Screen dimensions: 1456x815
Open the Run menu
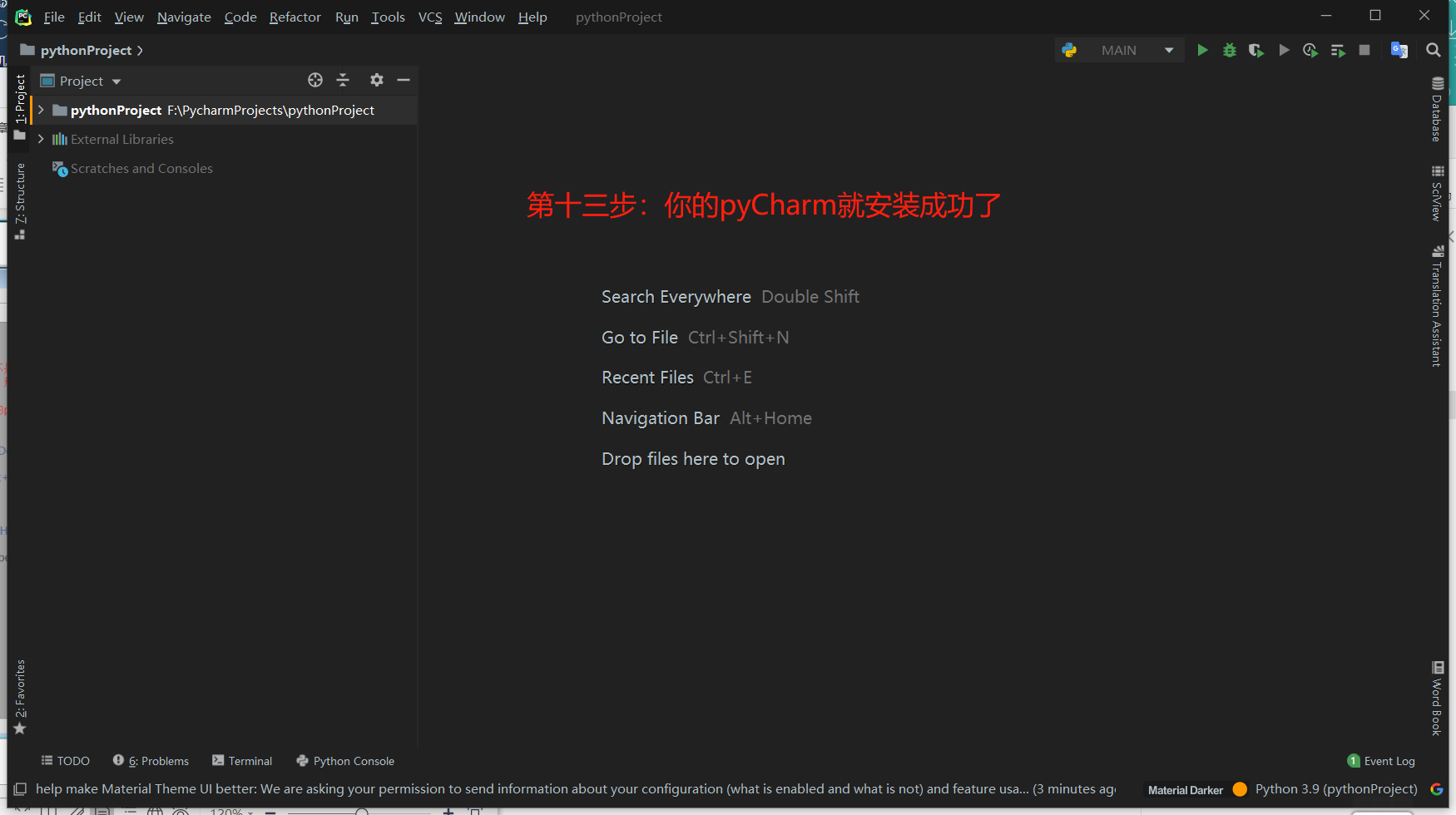click(x=347, y=17)
